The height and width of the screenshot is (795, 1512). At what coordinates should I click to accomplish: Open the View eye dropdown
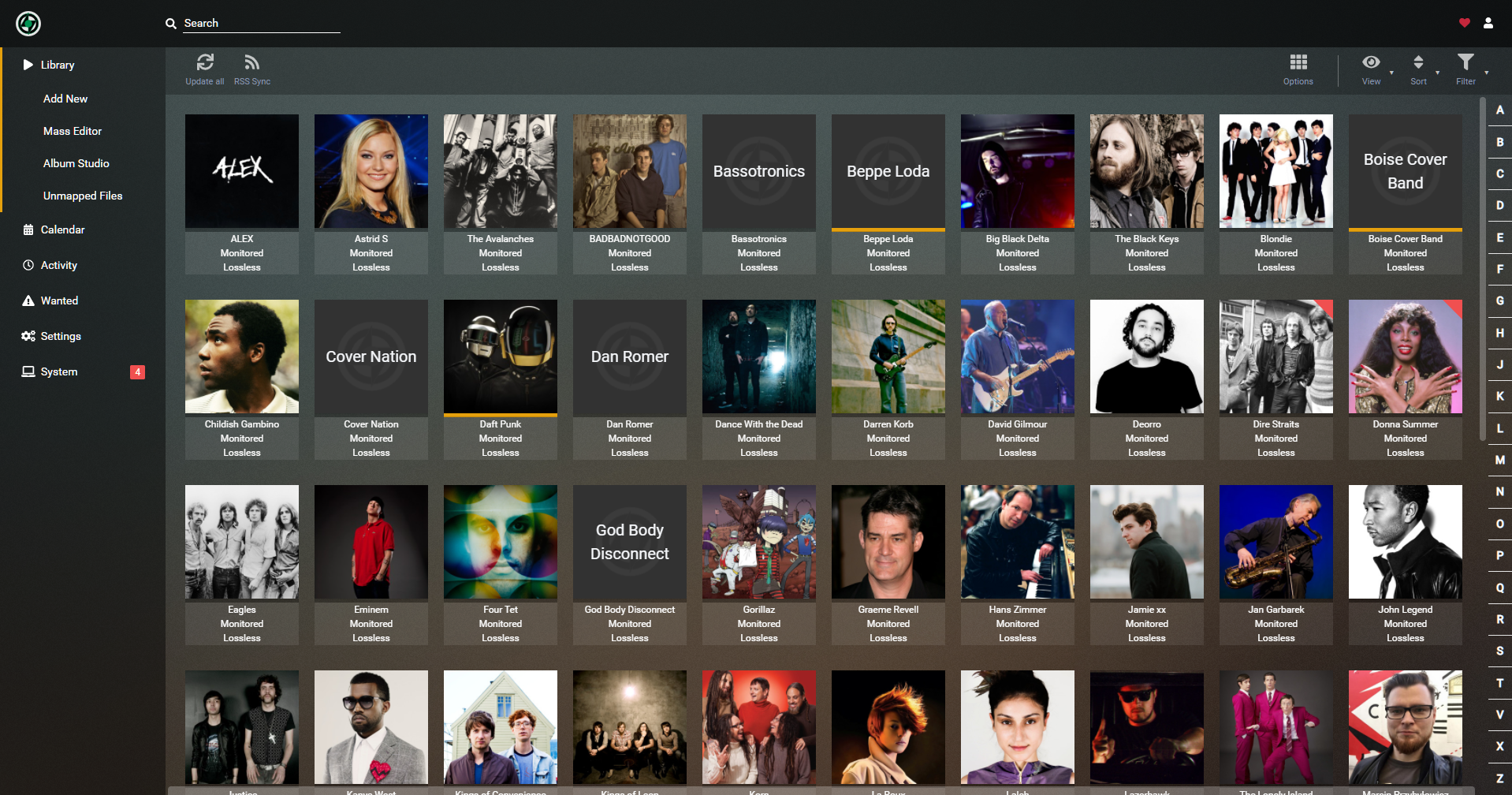1372,62
